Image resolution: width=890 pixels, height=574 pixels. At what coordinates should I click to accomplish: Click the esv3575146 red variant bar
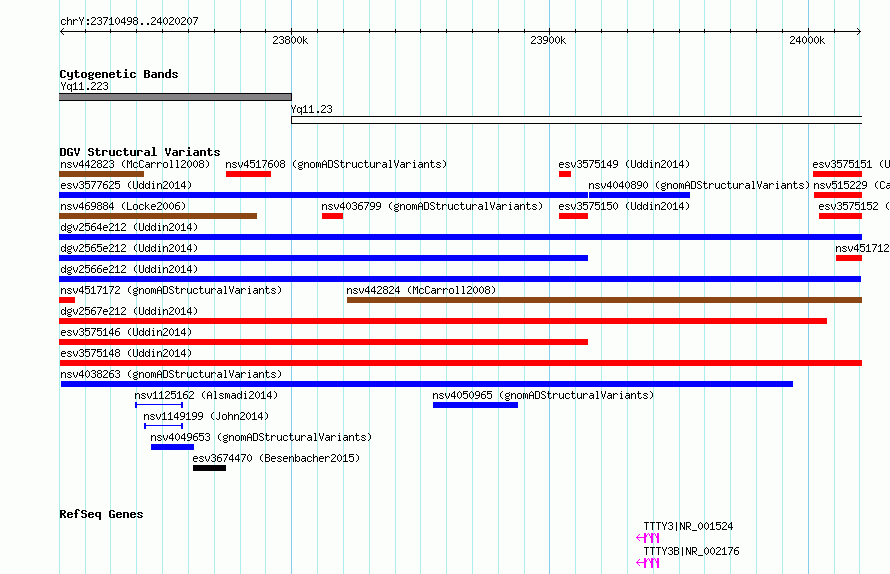point(324,342)
